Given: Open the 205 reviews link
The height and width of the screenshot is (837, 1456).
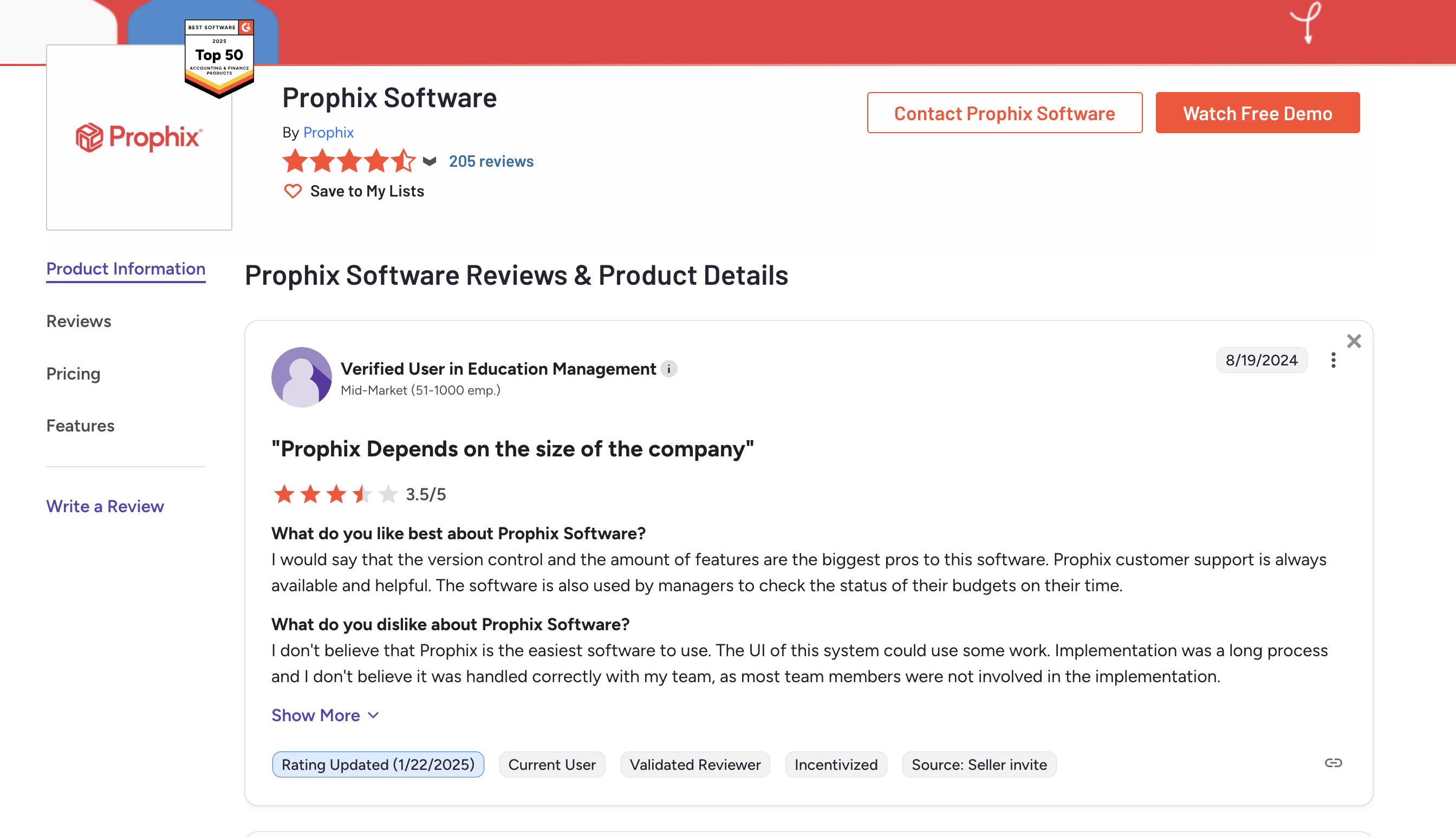Looking at the screenshot, I should tap(491, 161).
